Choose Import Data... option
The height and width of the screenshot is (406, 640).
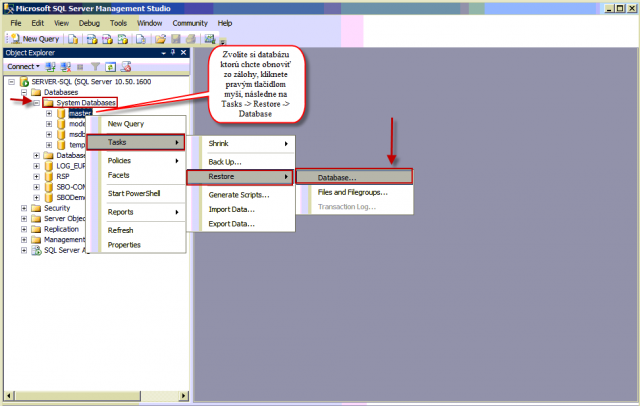click(x=241, y=210)
